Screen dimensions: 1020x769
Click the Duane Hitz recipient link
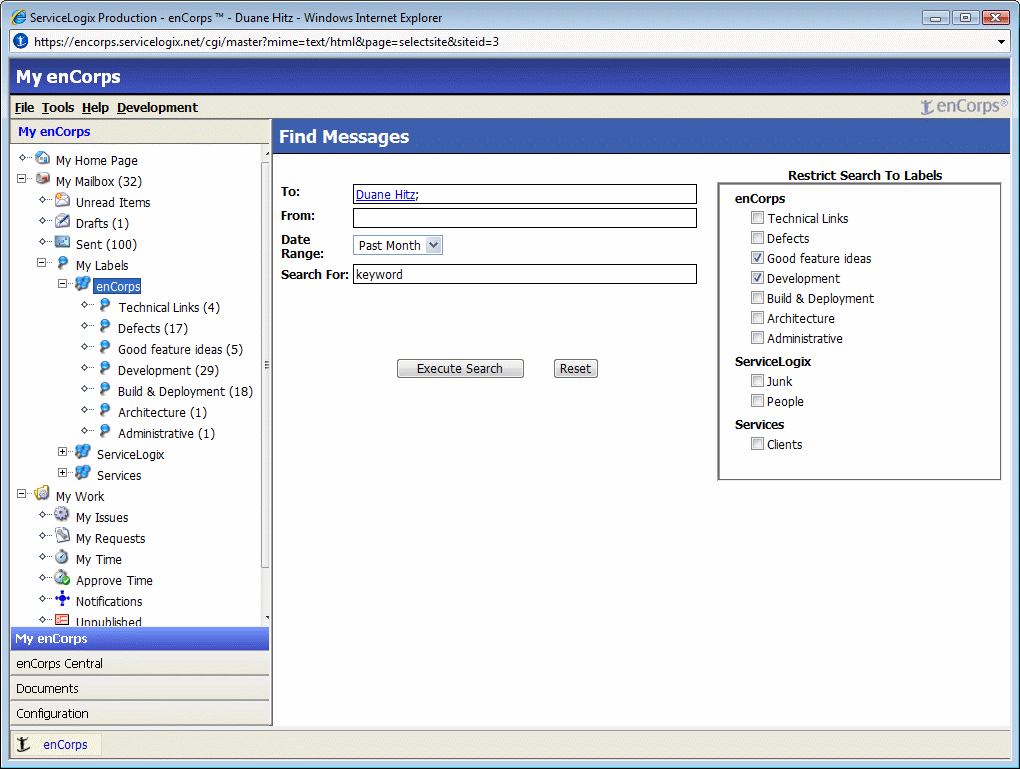[x=385, y=195]
